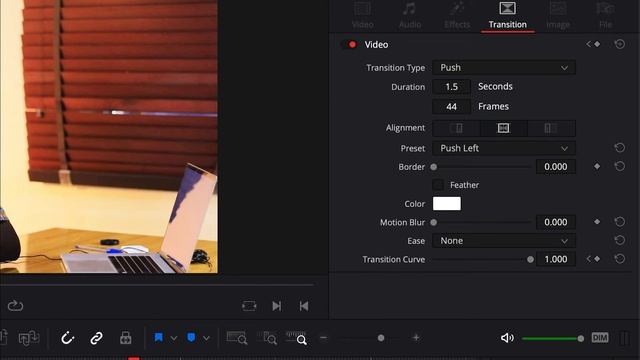Jump to the previous edit point

[304, 306]
